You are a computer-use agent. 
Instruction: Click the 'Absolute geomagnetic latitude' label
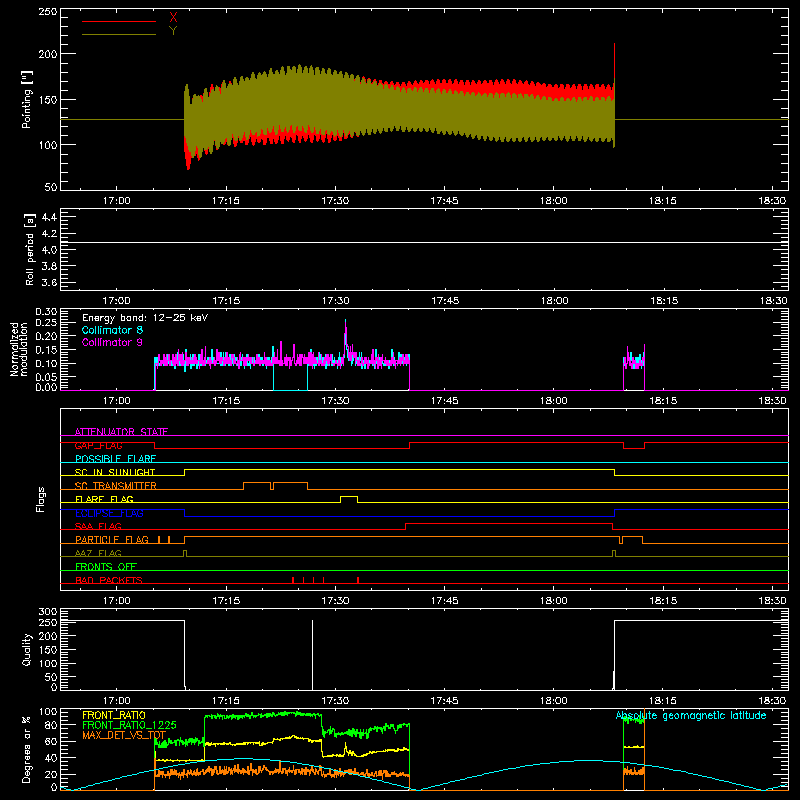click(x=691, y=716)
